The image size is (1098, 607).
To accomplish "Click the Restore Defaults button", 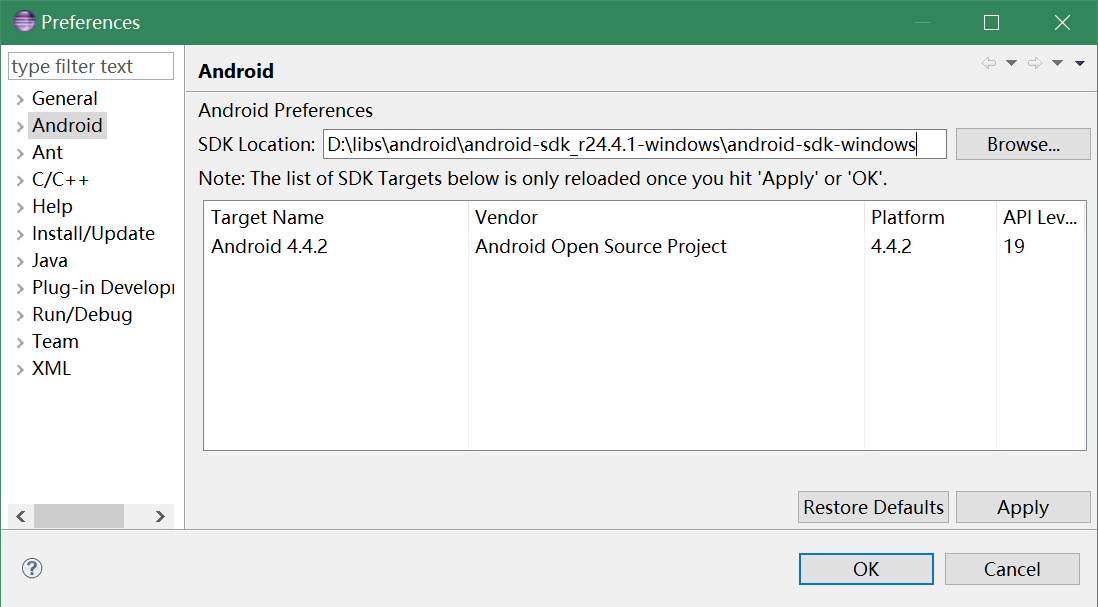I will [873, 507].
